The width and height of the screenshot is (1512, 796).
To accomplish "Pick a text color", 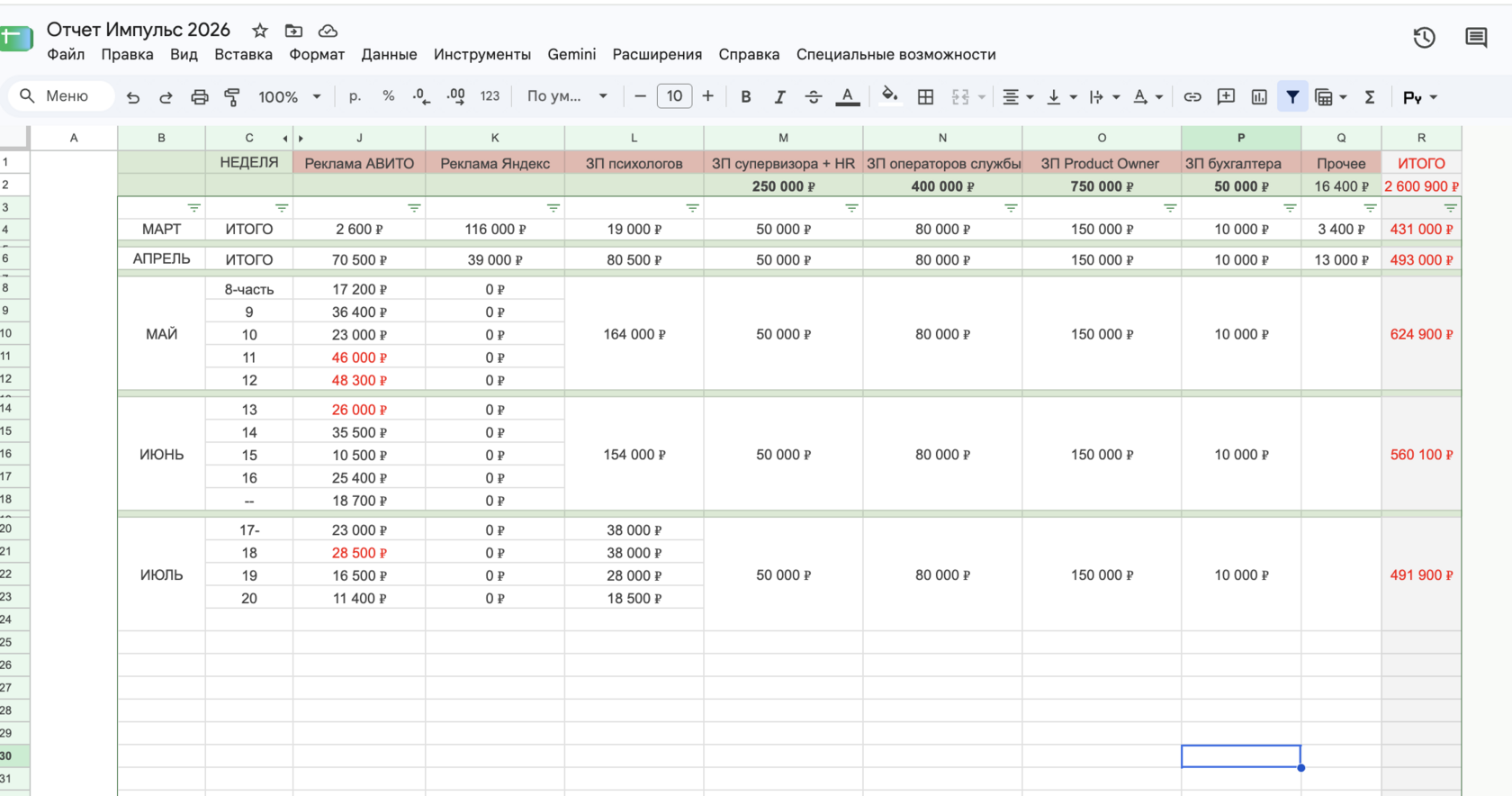I will point(847,97).
